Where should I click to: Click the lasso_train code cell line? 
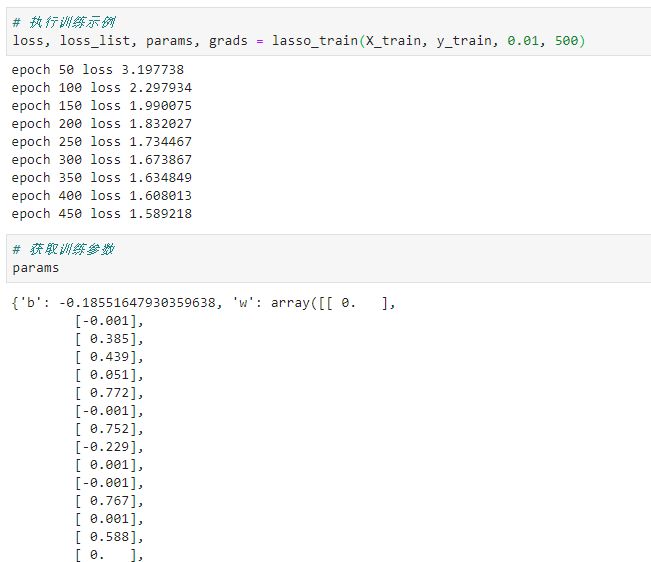299,41
